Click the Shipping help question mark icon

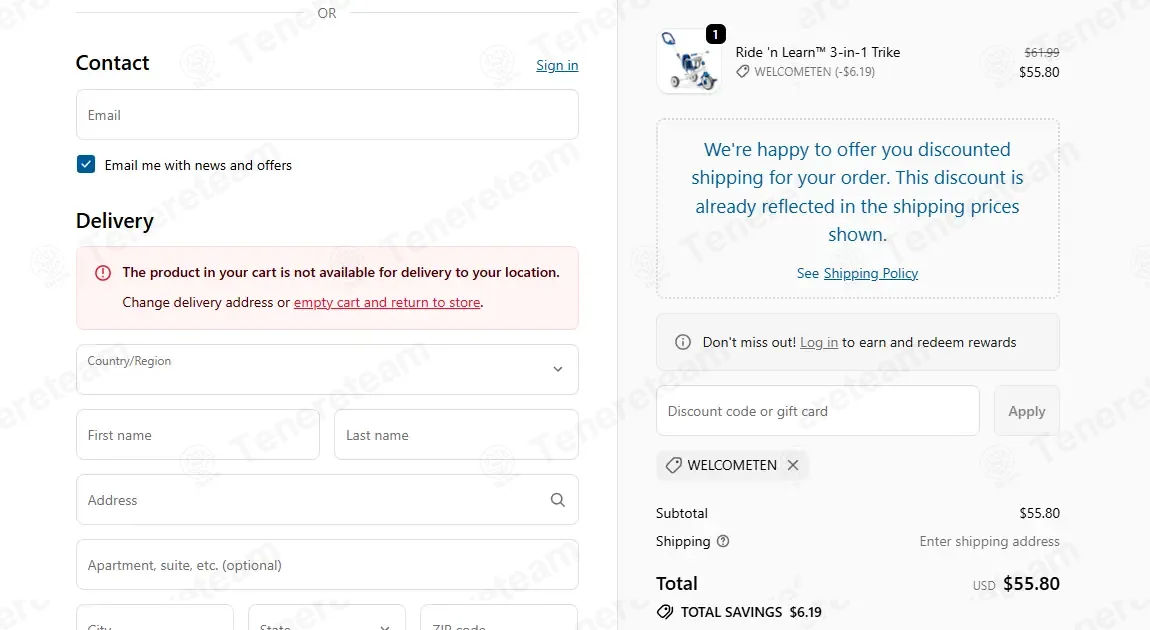pos(723,541)
